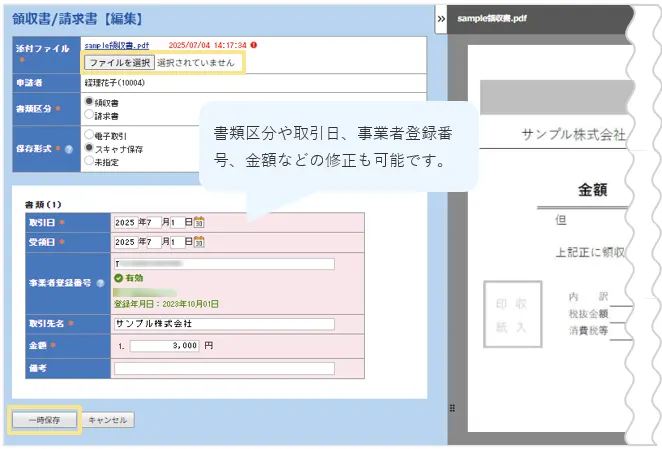Select the 領収書 radio button

point(90,101)
